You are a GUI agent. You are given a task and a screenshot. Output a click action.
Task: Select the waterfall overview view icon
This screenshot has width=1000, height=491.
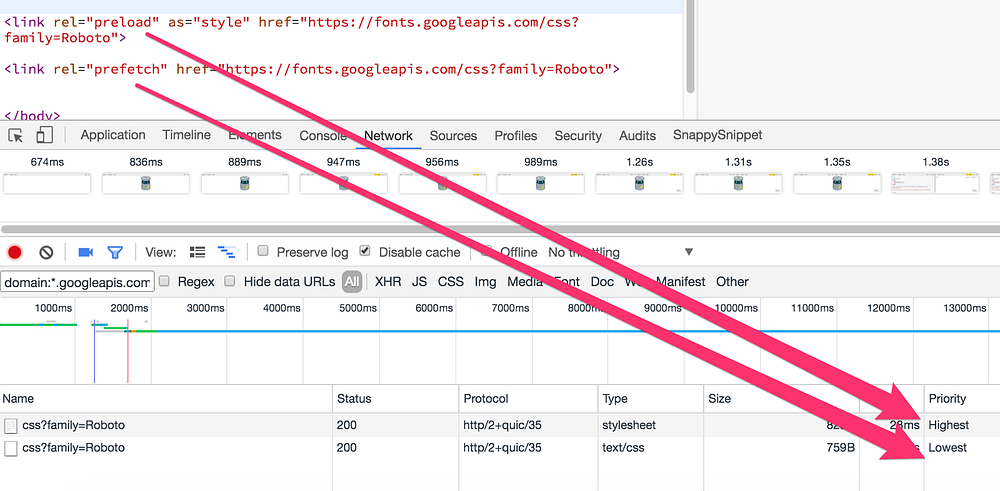coord(226,252)
